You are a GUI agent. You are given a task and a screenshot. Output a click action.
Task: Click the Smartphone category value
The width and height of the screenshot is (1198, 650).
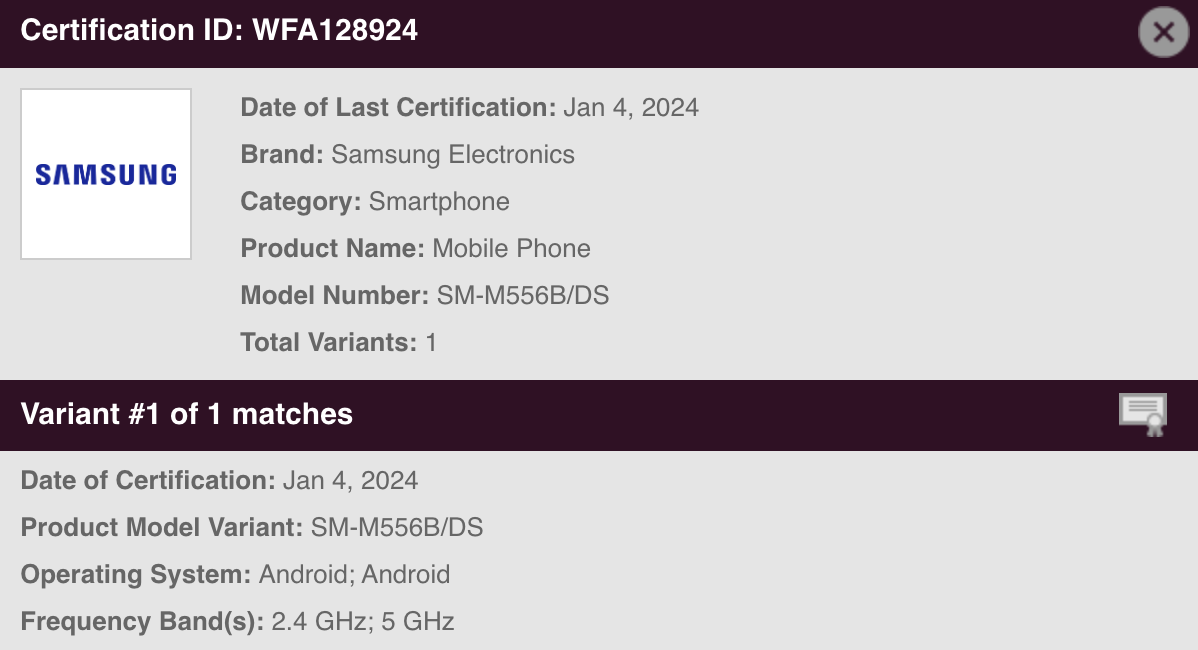(x=439, y=202)
